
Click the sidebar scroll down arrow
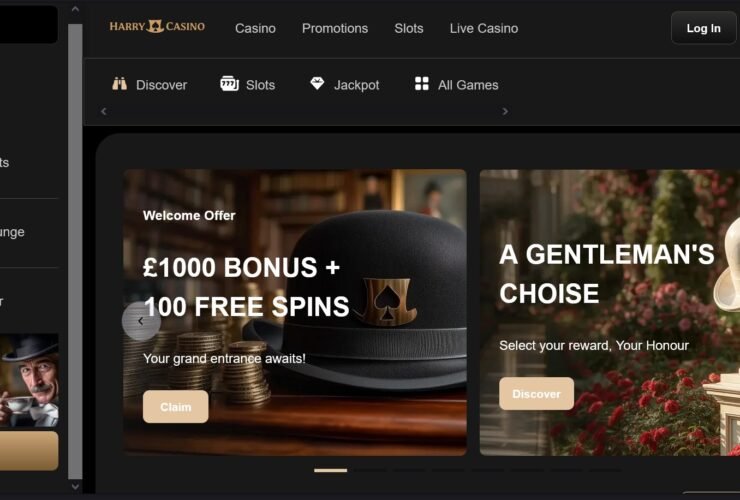[75, 486]
